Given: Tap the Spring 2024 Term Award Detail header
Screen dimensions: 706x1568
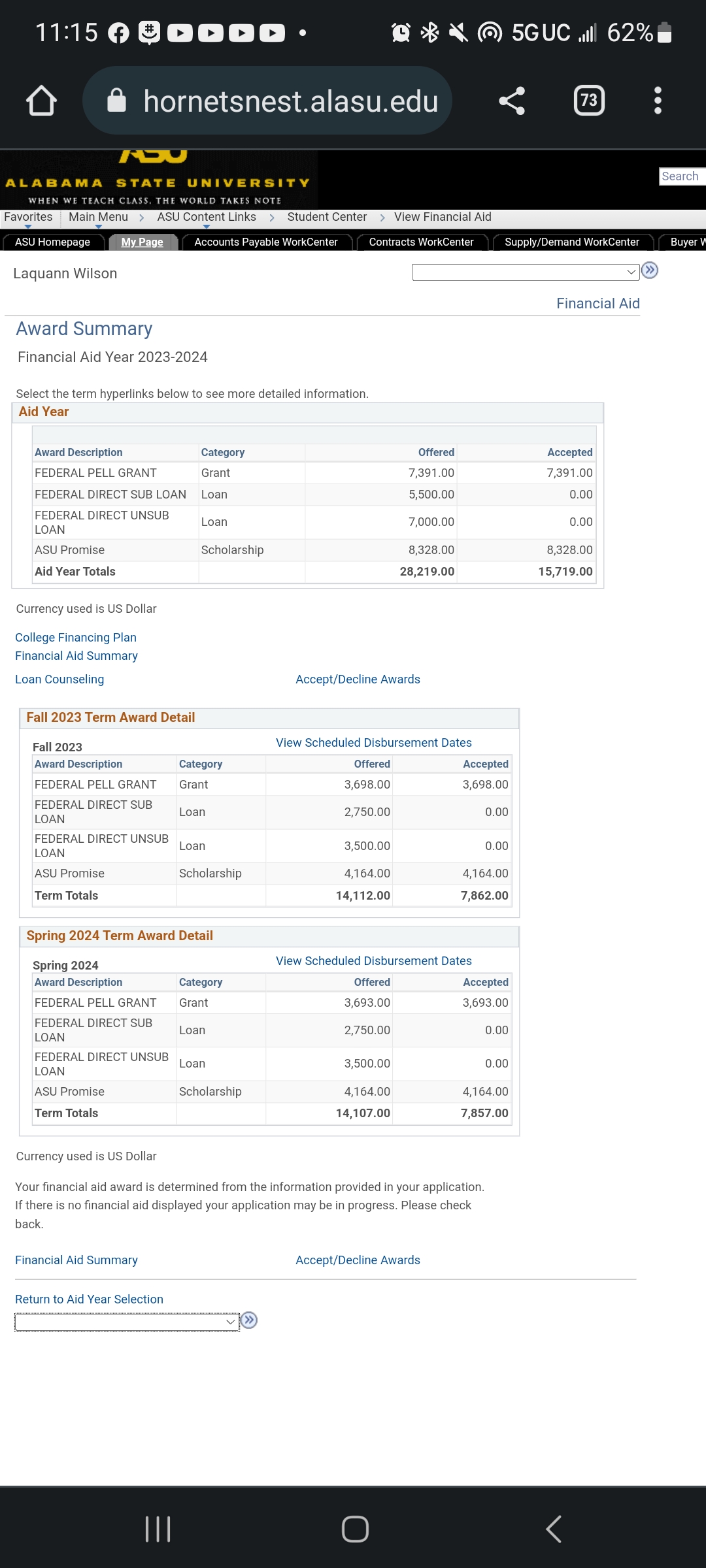Looking at the screenshot, I should click(269, 936).
